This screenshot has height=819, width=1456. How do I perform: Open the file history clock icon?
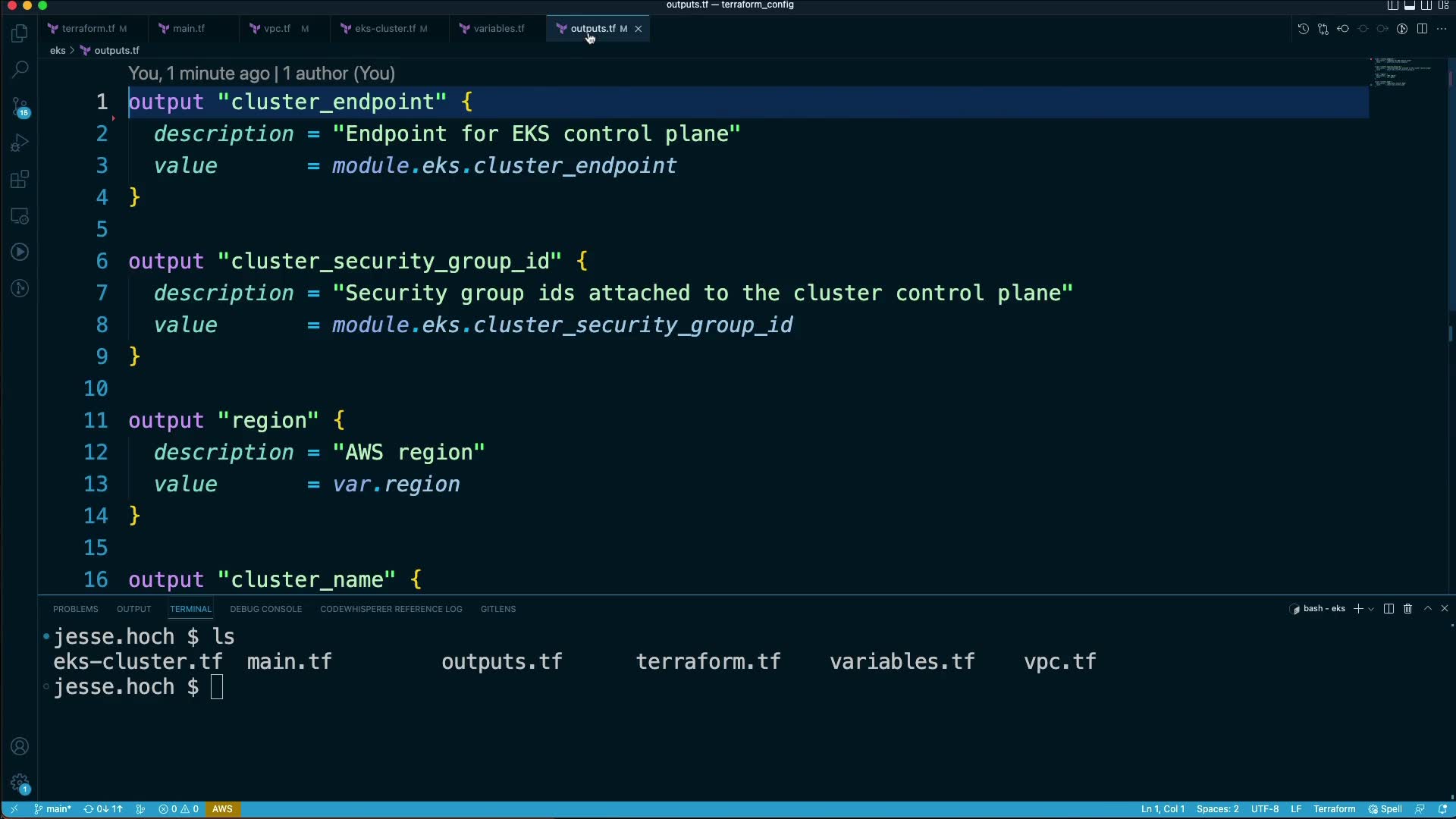click(1303, 29)
